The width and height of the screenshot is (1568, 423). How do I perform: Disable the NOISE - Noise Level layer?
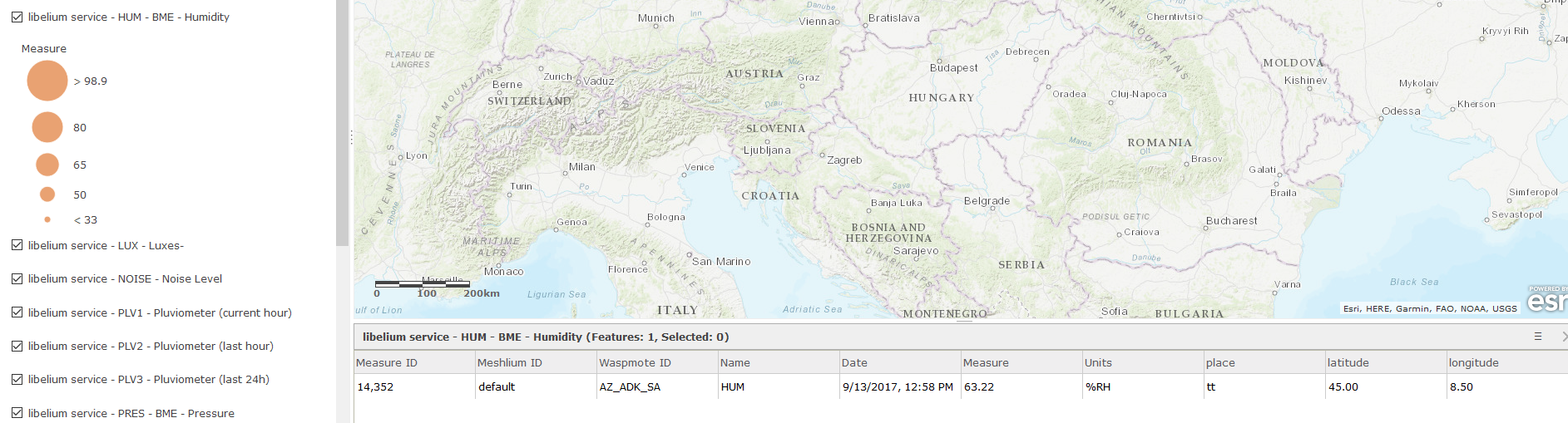click(x=17, y=278)
